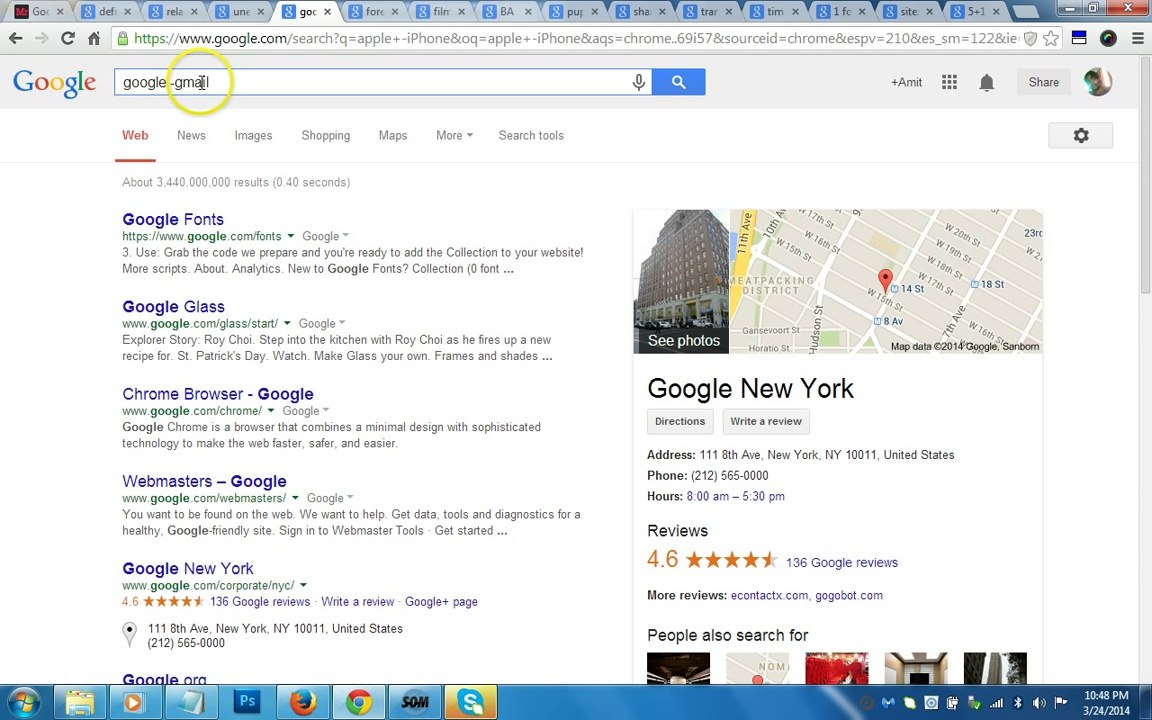
Task: Expand green arrow beside google.com/fonts
Action: click(x=290, y=236)
